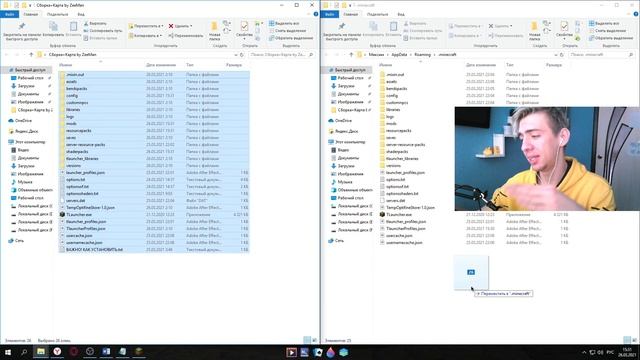Click Обратить выделение in left window

[291, 38]
